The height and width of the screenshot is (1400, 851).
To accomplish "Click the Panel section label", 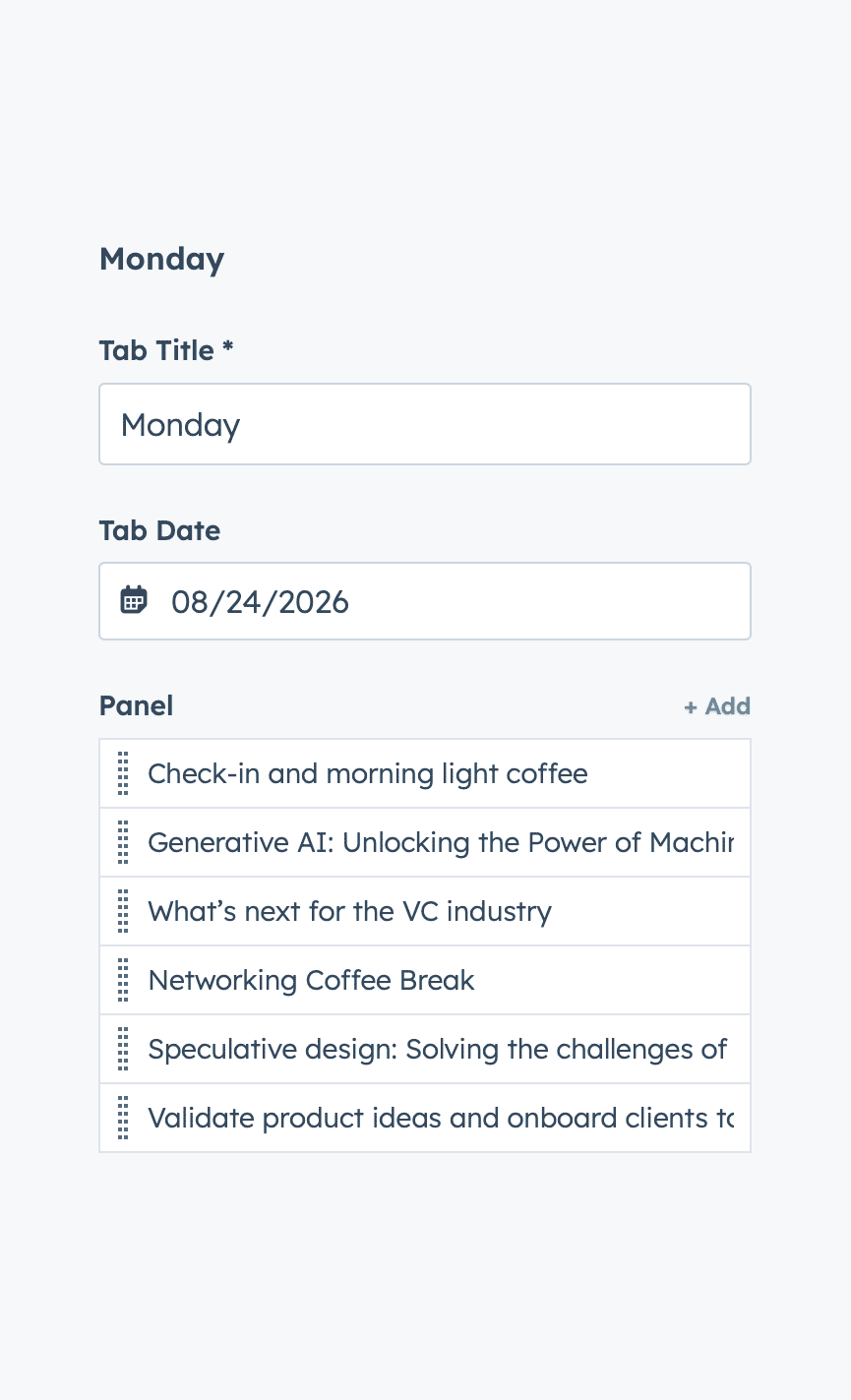I will click(x=136, y=705).
